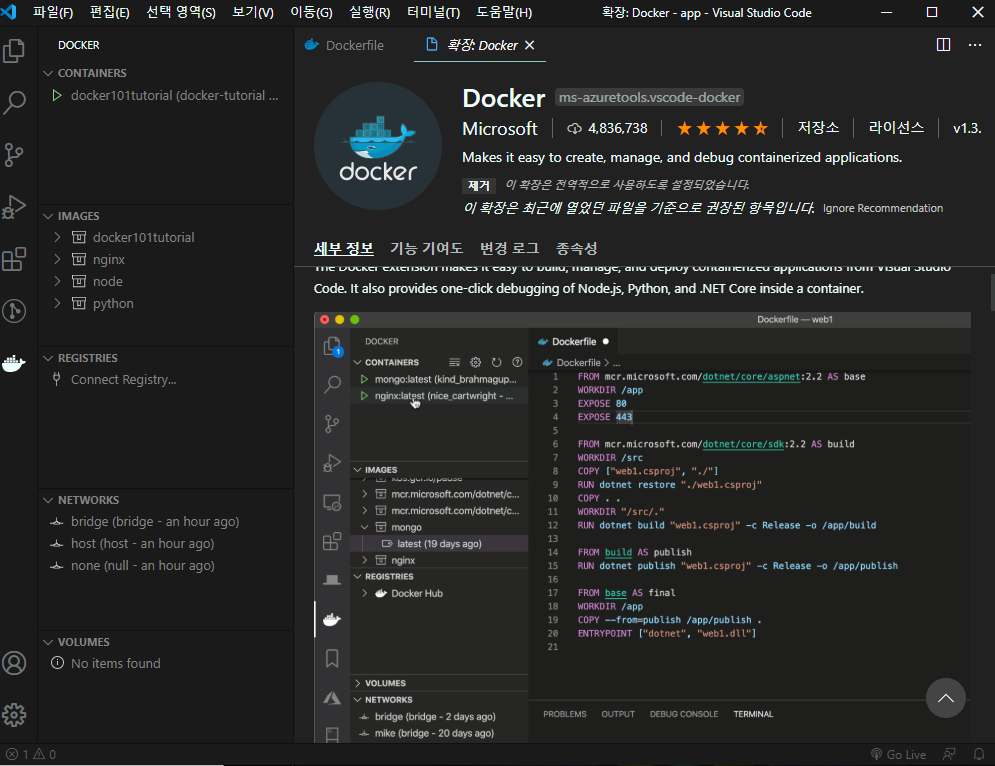Image resolution: width=995 pixels, height=766 pixels.
Task: Open the Accounts icon
Action: tap(14, 663)
